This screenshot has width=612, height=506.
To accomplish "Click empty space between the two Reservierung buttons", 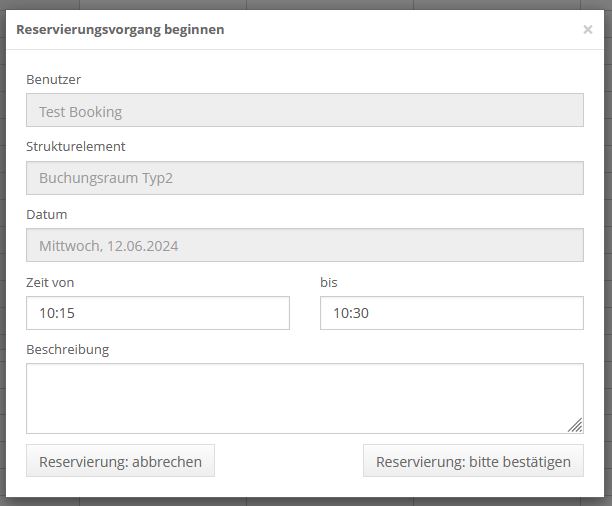I will tap(288, 461).
